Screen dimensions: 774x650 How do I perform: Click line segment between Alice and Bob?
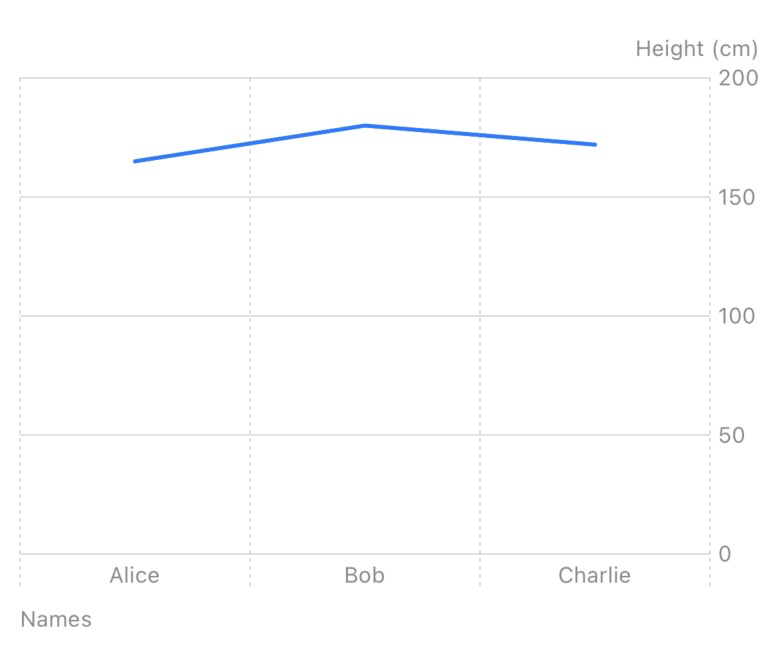point(250,143)
